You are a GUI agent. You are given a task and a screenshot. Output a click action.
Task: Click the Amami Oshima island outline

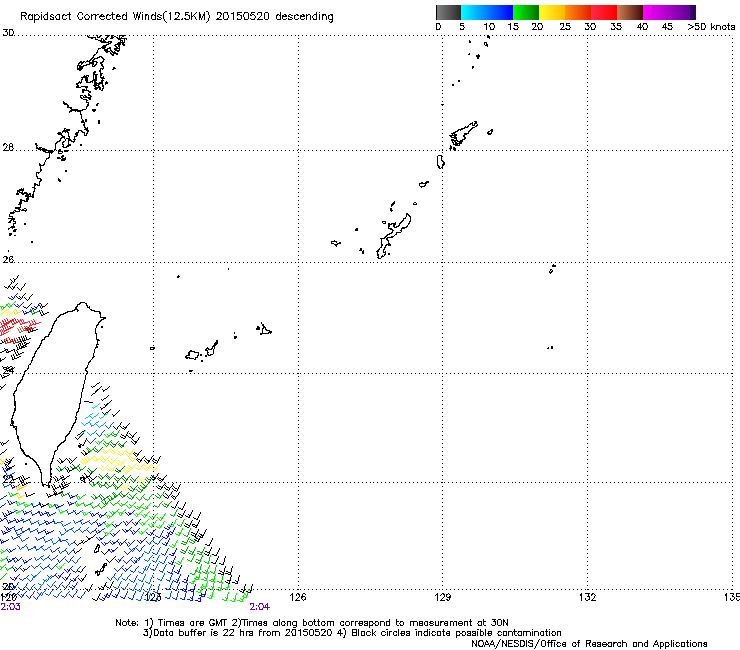coord(463,135)
